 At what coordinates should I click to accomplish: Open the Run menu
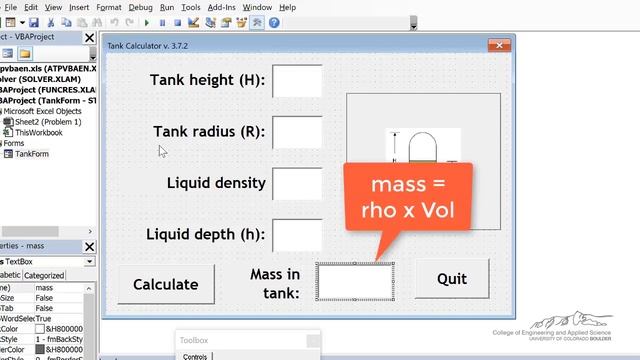click(167, 7)
